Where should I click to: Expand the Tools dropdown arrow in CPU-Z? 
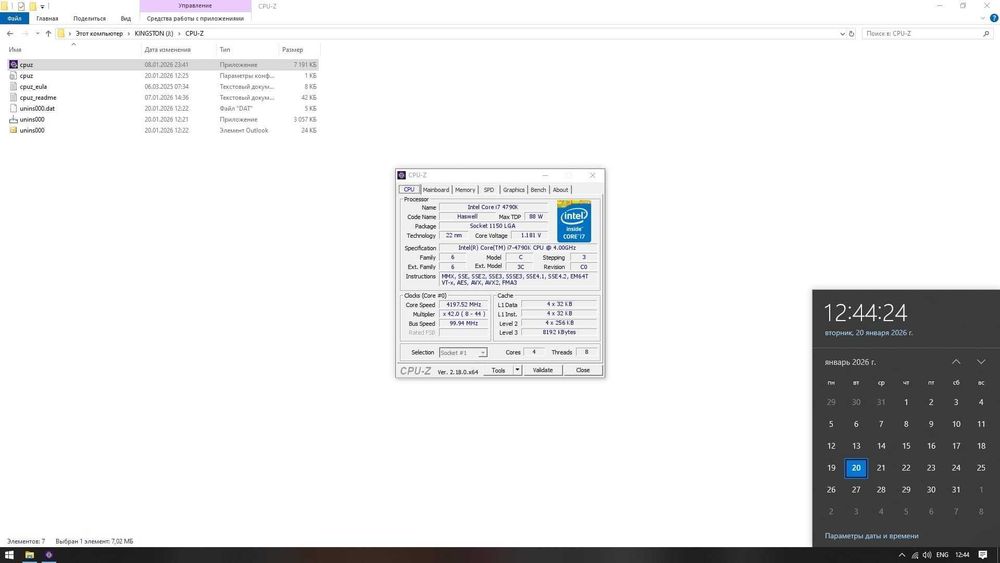[517, 370]
